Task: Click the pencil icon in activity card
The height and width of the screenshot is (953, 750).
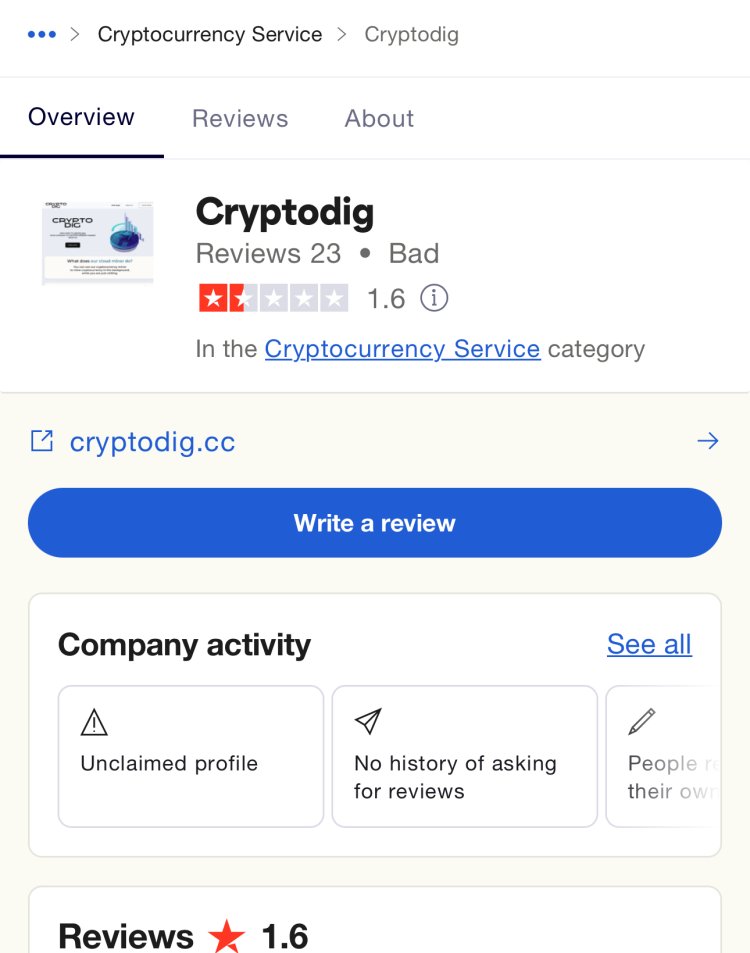Action: (642, 721)
